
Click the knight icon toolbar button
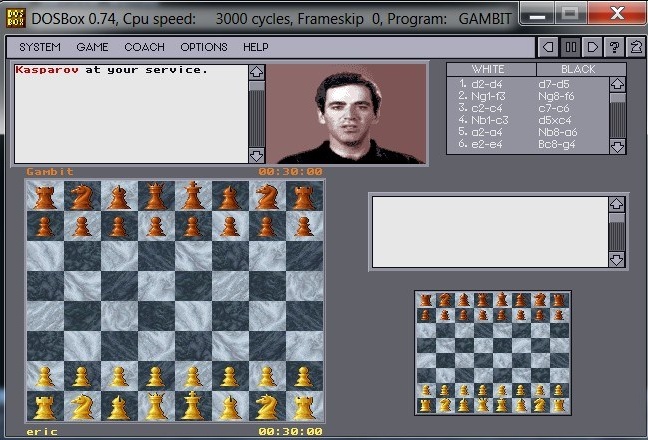(x=636, y=47)
